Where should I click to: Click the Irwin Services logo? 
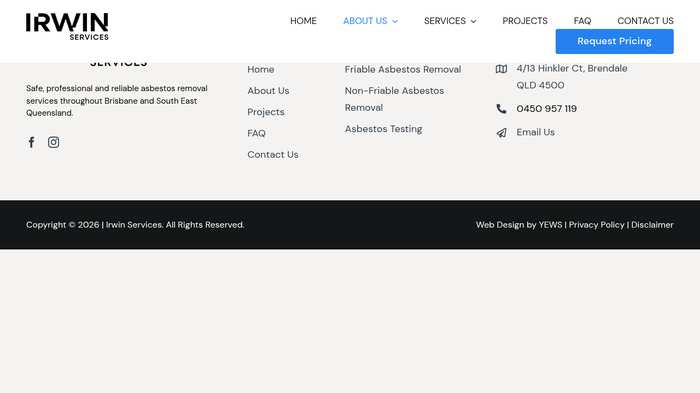[x=67, y=27]
